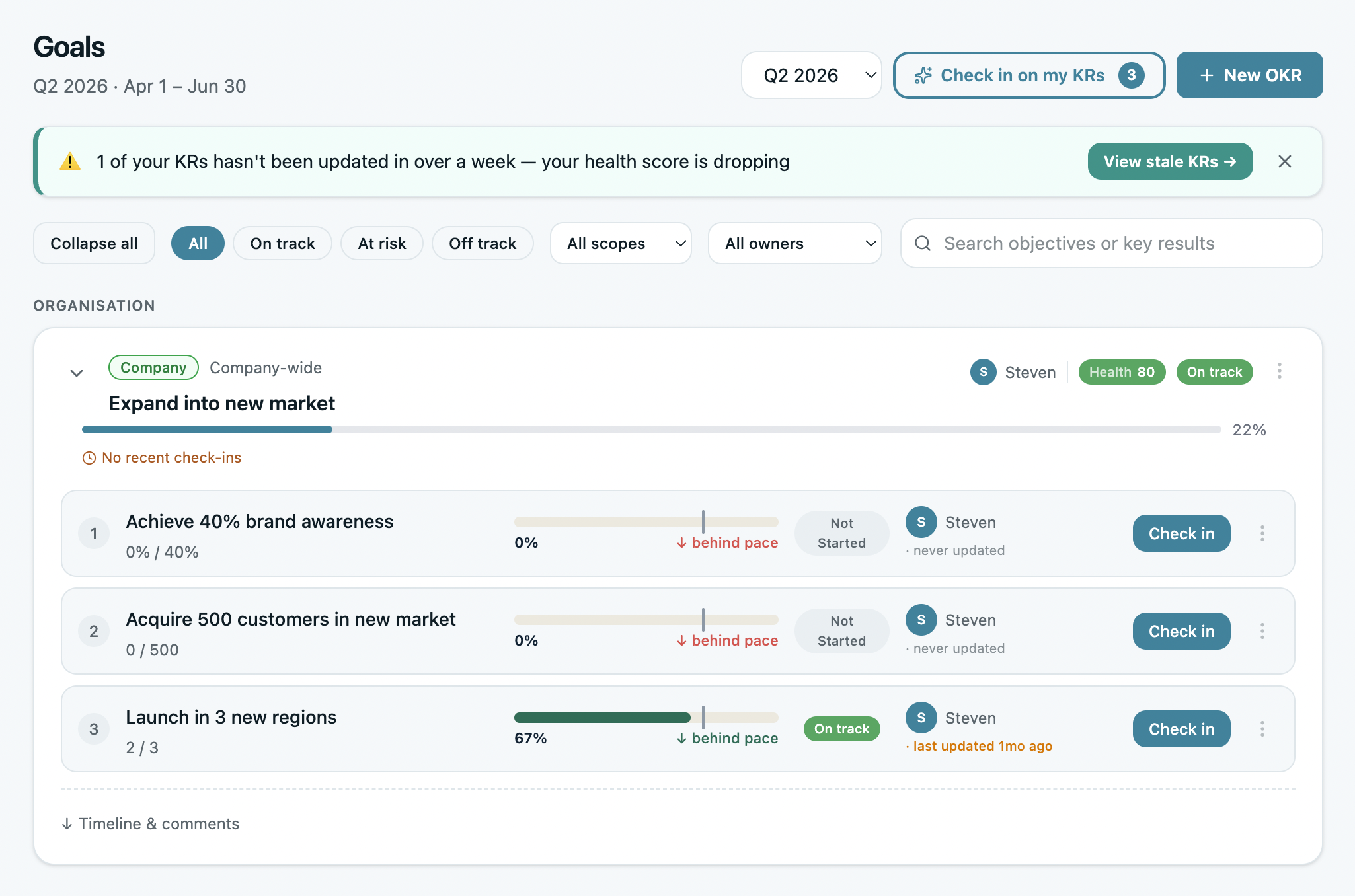Screen dimensions: 1355x896
Task: Click the Health 80 badge
Action: pos(1122,372)
